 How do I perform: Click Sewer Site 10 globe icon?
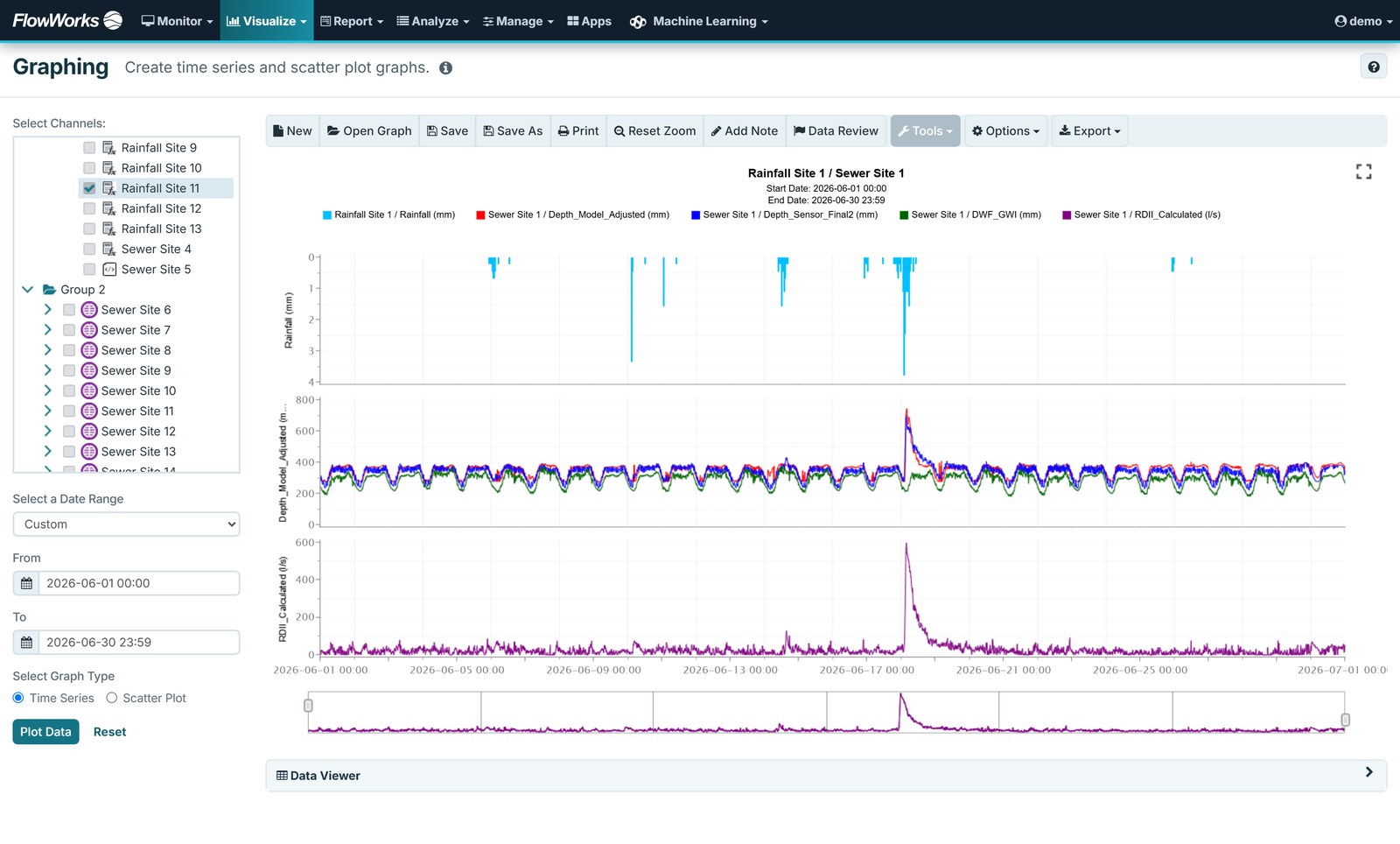tap(89, 390)
